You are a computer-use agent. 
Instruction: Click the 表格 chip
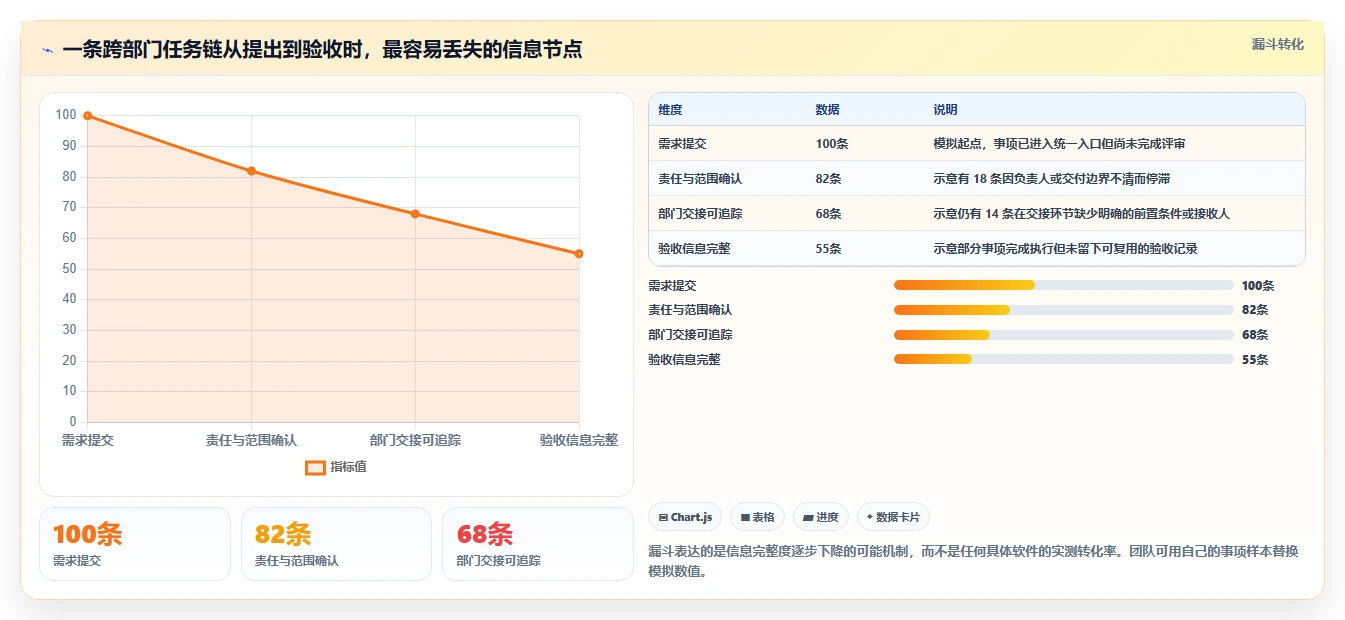757,517
